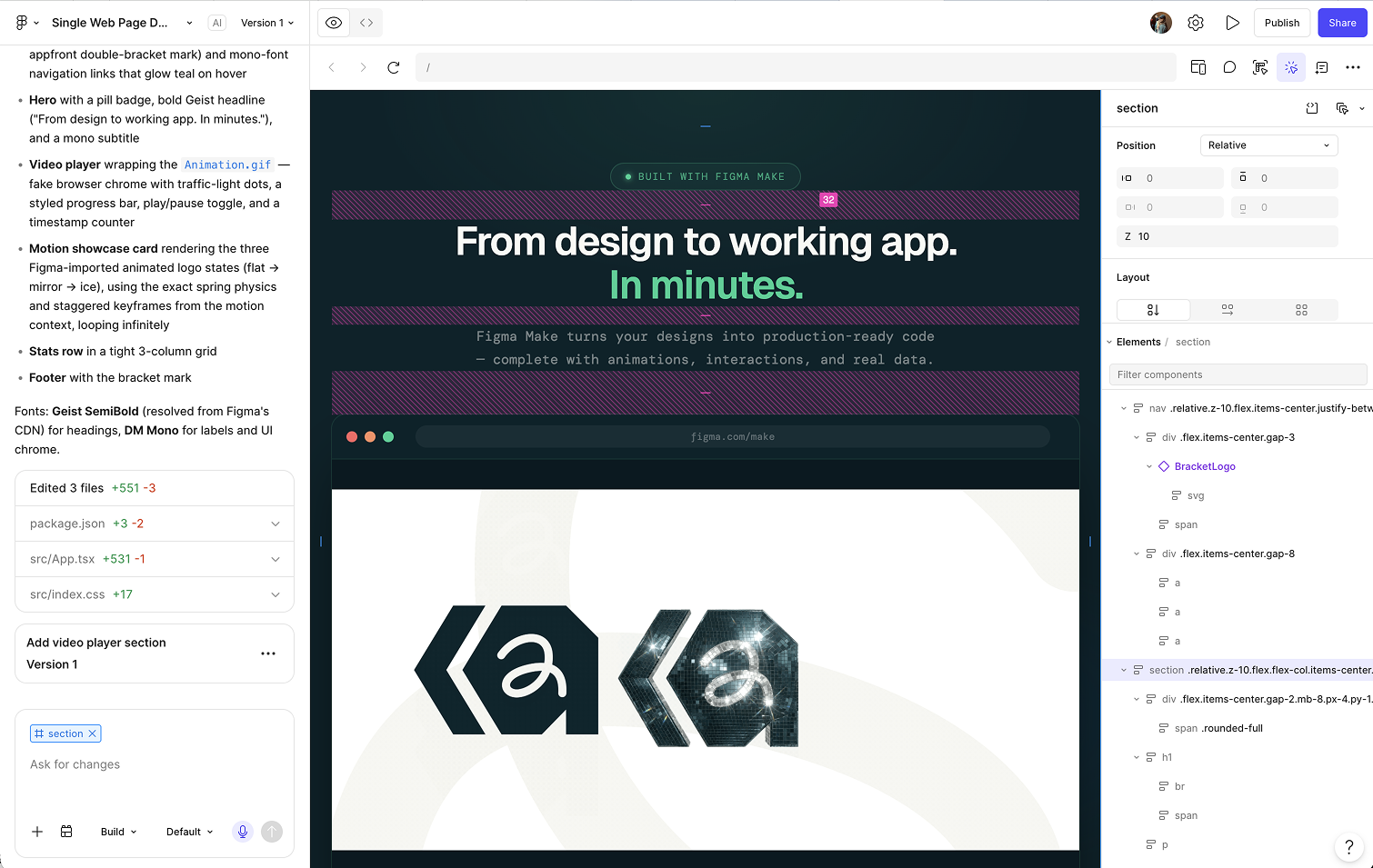The image size is (1373, 868).
Task: Click the BUILT WITH FIGMA MAKE badge
Action: point(706,176)
